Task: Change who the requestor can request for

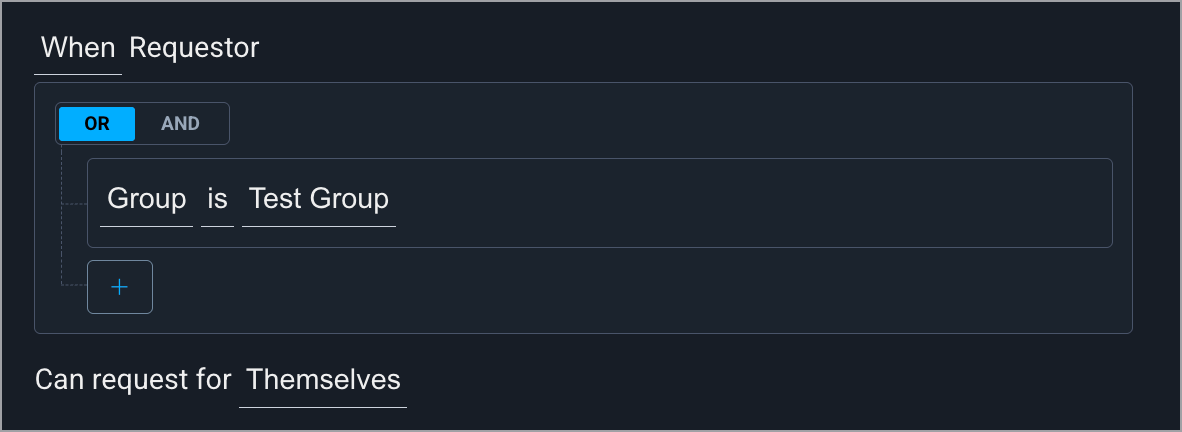Action: click(323, 380)
